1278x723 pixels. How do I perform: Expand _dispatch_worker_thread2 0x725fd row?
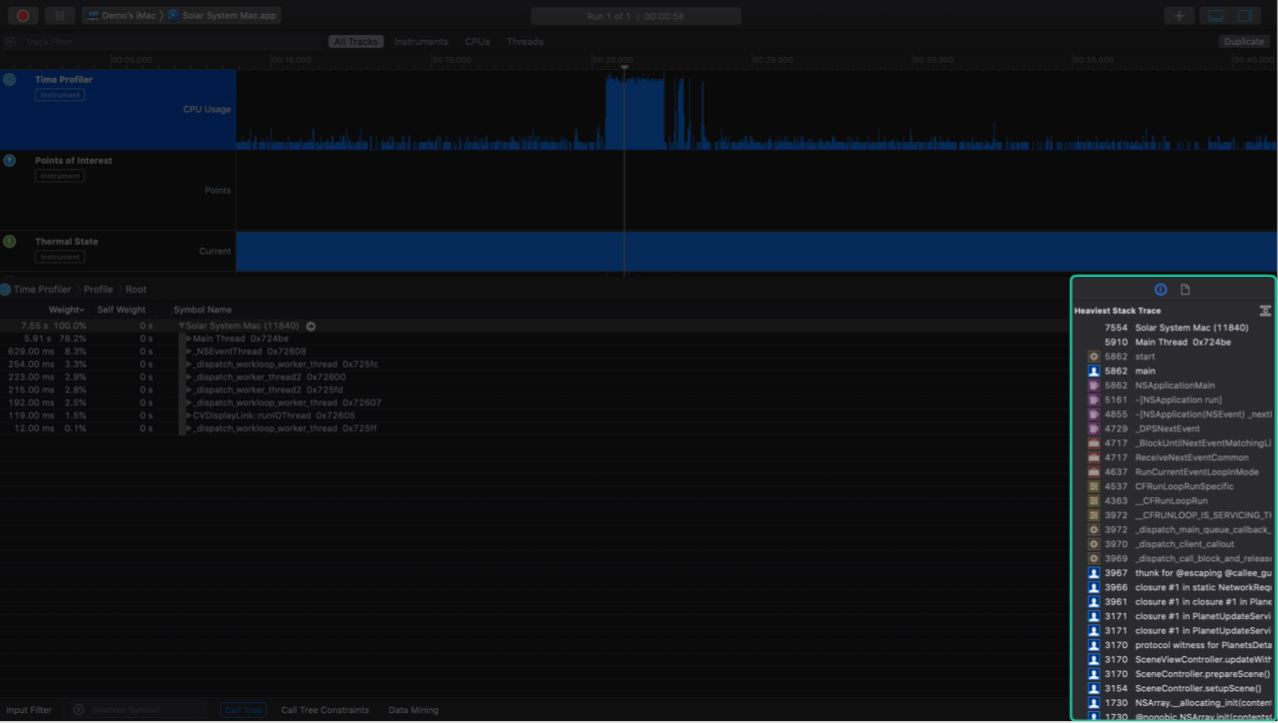189,390
